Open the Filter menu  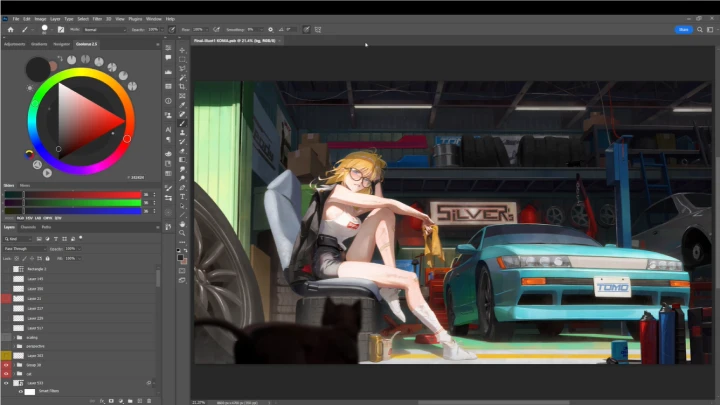[97, 19]
